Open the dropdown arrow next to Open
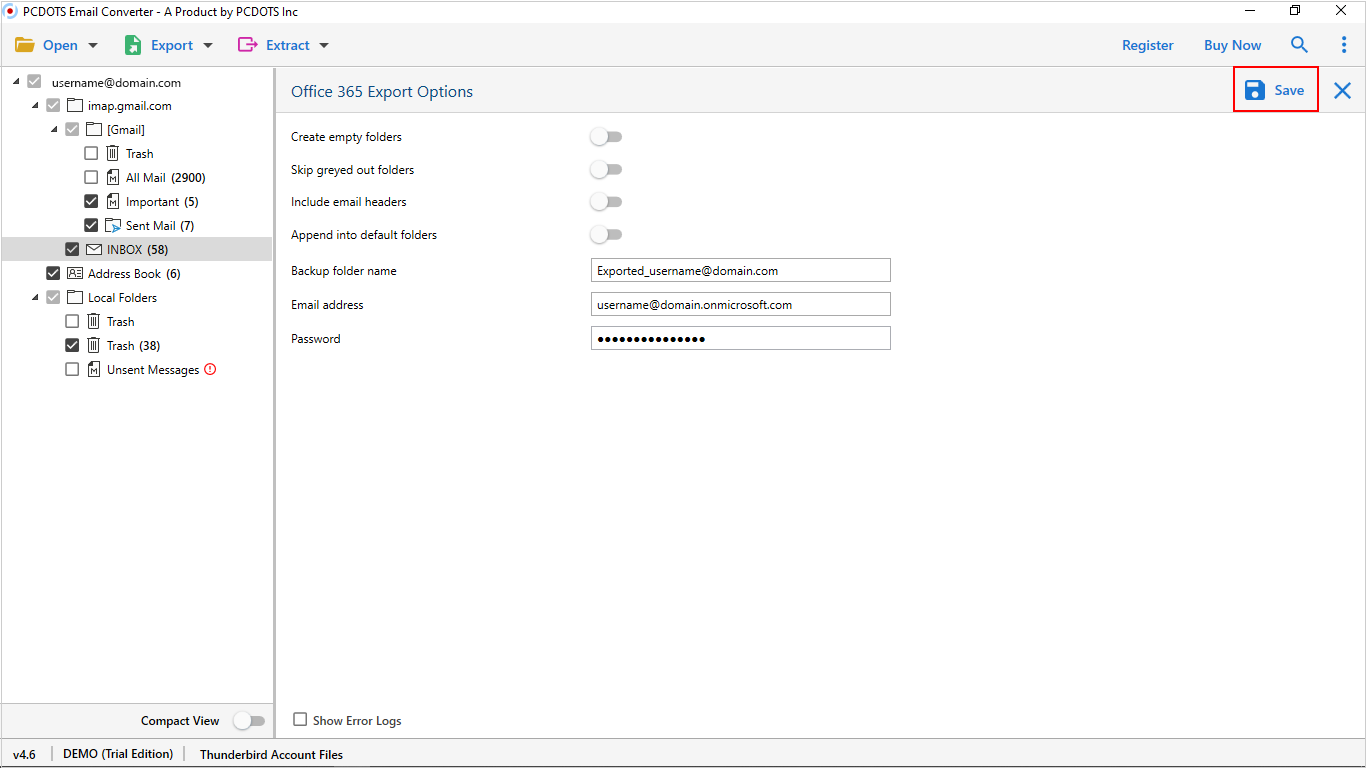1366x768 pixels. coord(94,46)
